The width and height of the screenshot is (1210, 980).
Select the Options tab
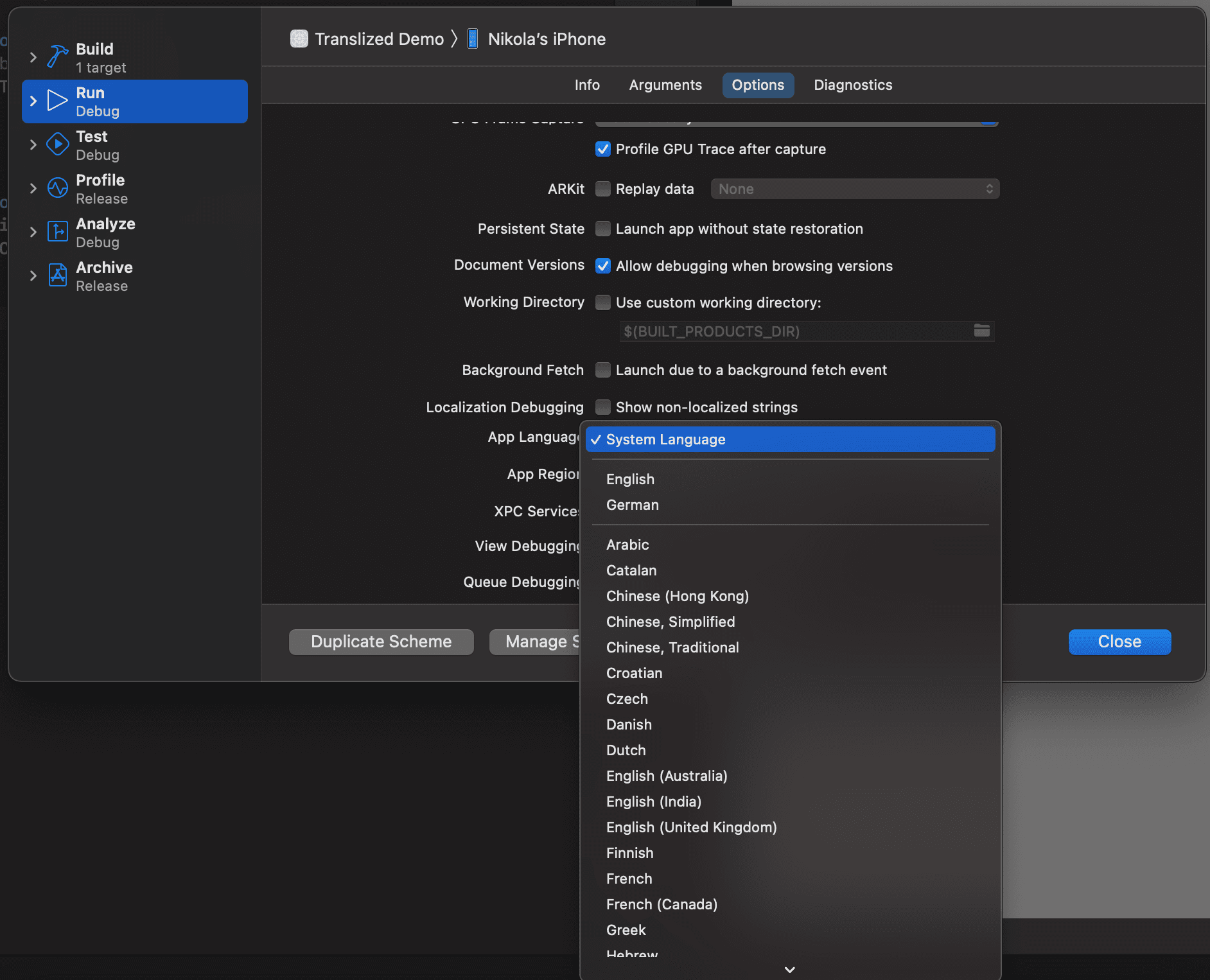(758, 85)
